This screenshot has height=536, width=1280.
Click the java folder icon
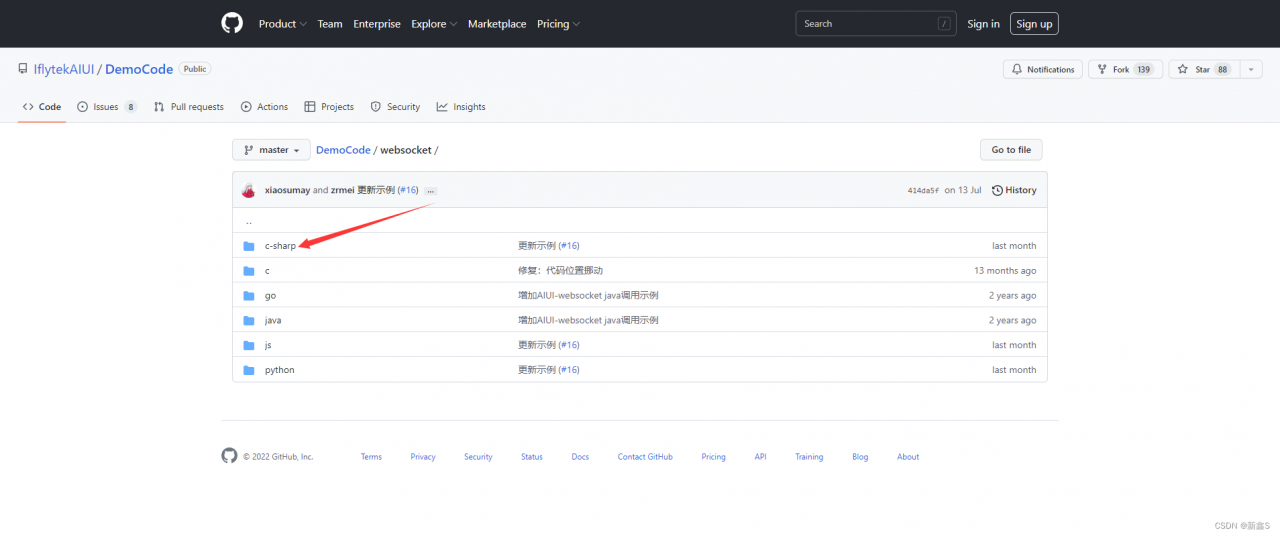pos(249,321)
